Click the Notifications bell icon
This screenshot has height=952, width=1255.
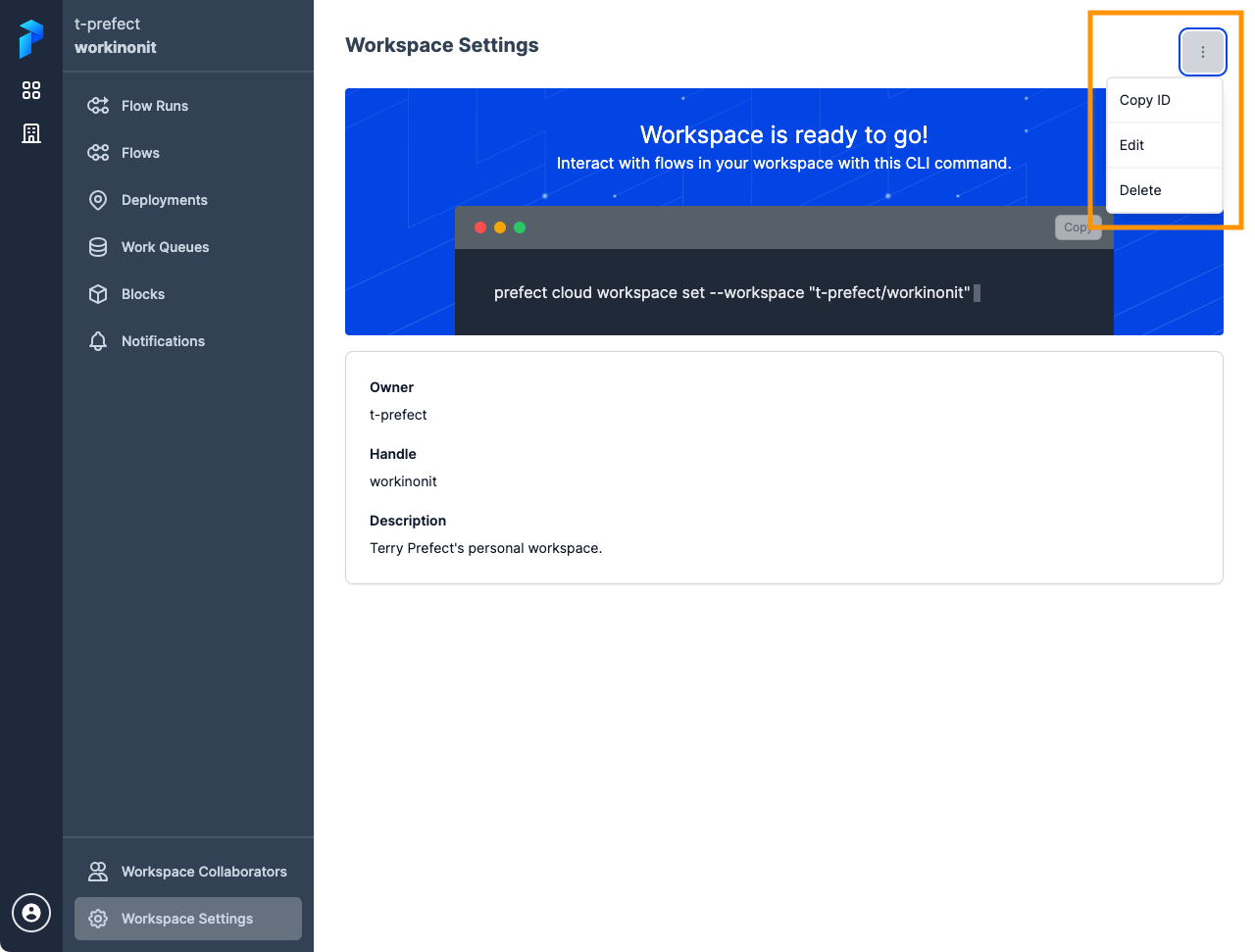(98, 341)
